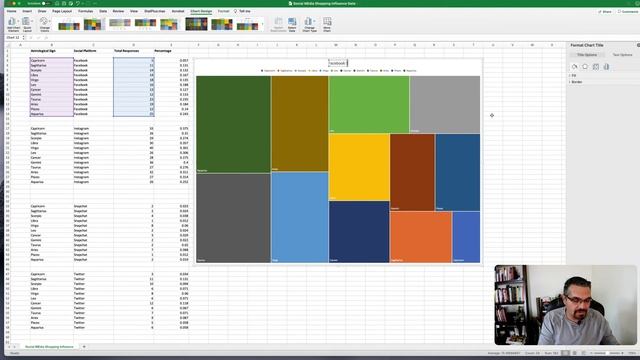This screenshot has width=640, height=360.
Task: Open Select Data dialog
Action: [x=292, y=24]
